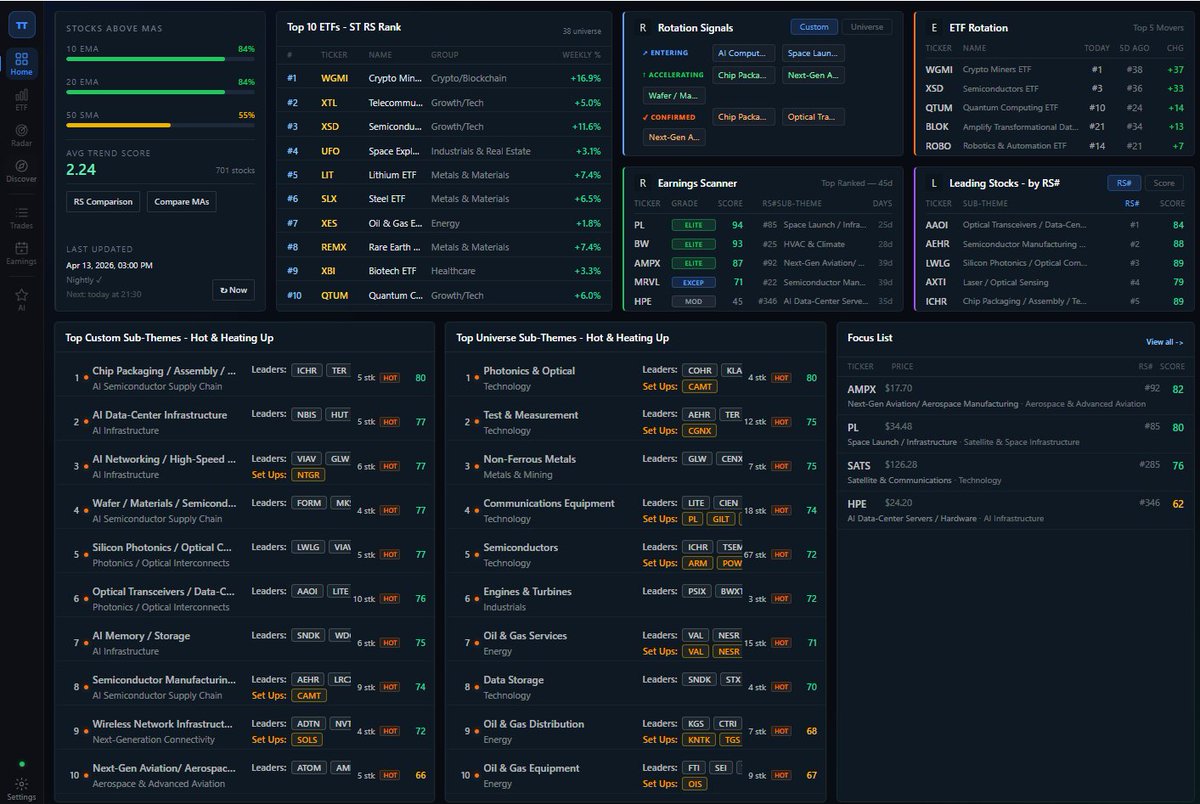Open Wireless Network Infrastructure sub-theme row

tap(245, 731)
